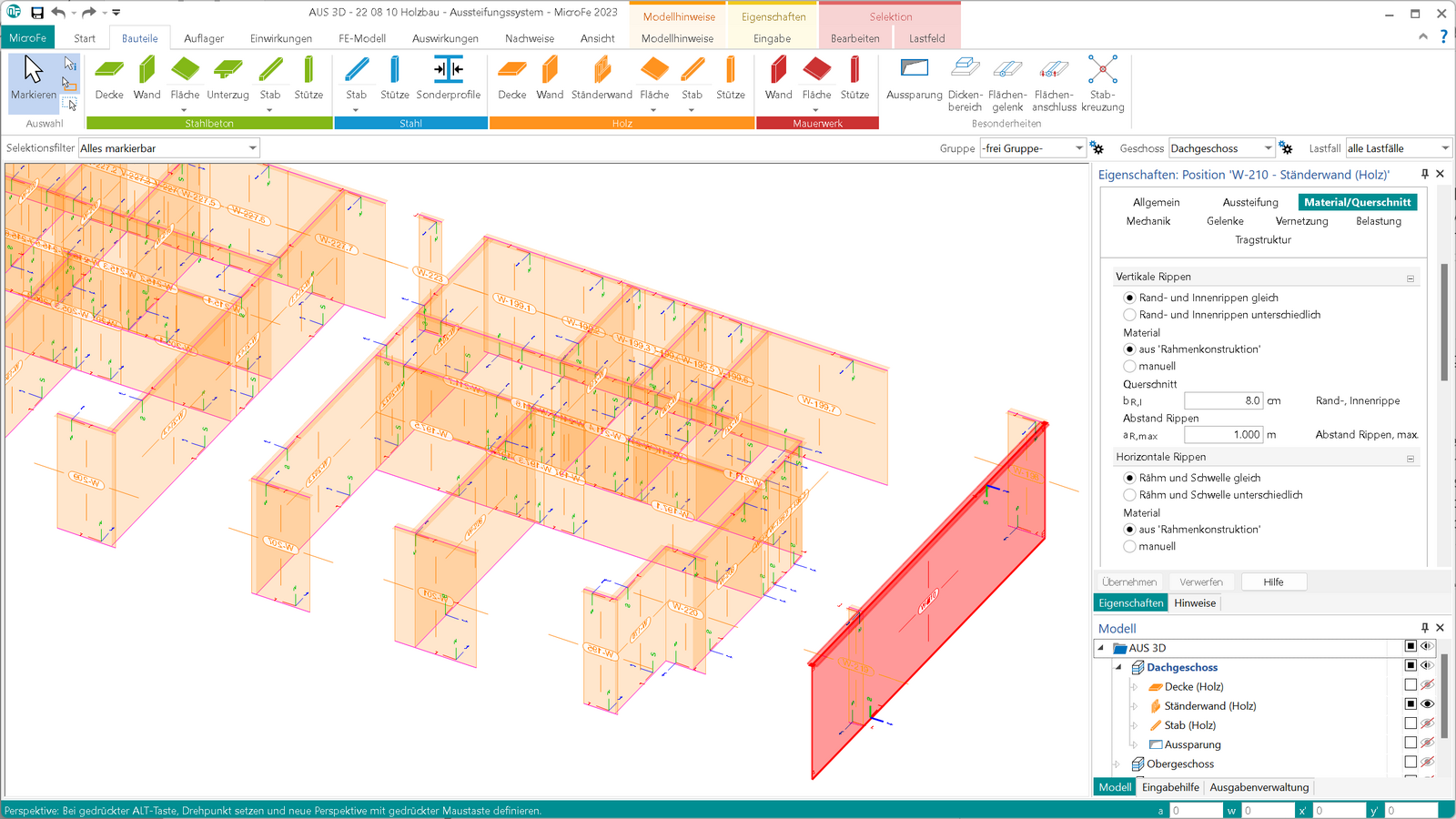Click the Übernehmen button
1456x819 pixels.
point(1129,581)
